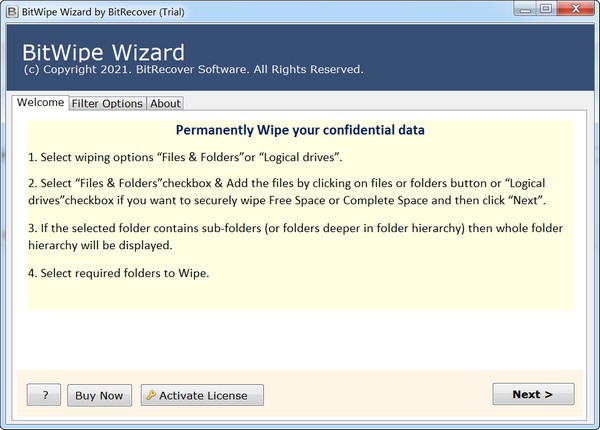Click the Activate License button label

pyautogui.click(x=210, y=395)
